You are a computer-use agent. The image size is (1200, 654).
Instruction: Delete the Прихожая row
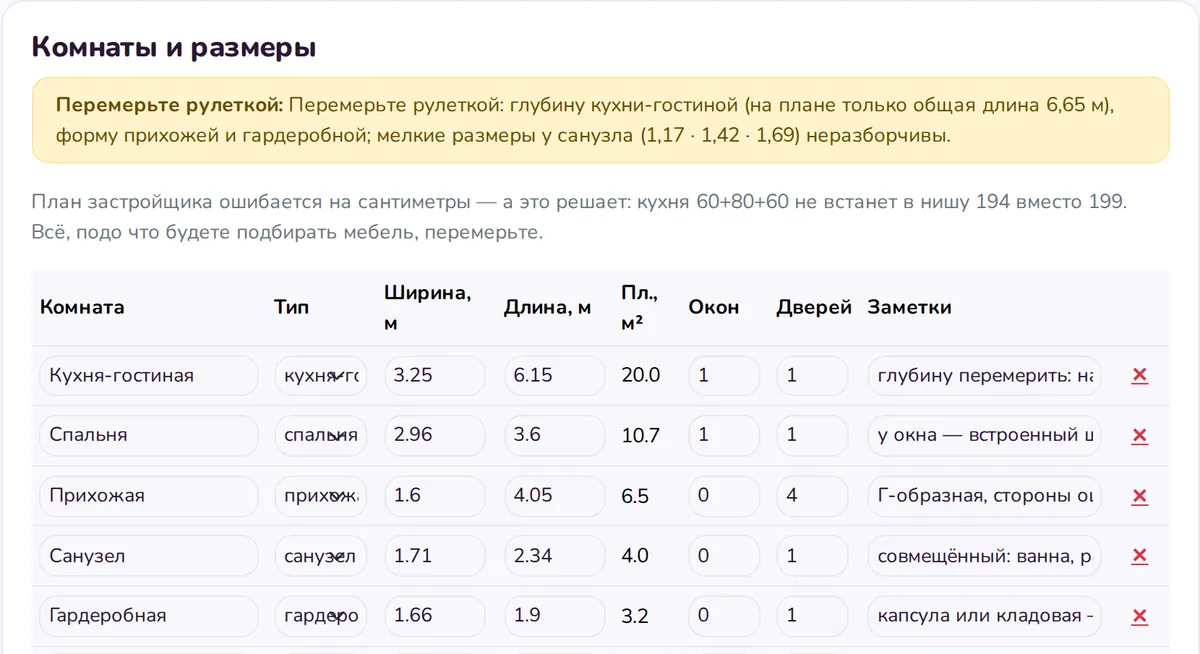pyautogui.click(x=1139, y=496)
